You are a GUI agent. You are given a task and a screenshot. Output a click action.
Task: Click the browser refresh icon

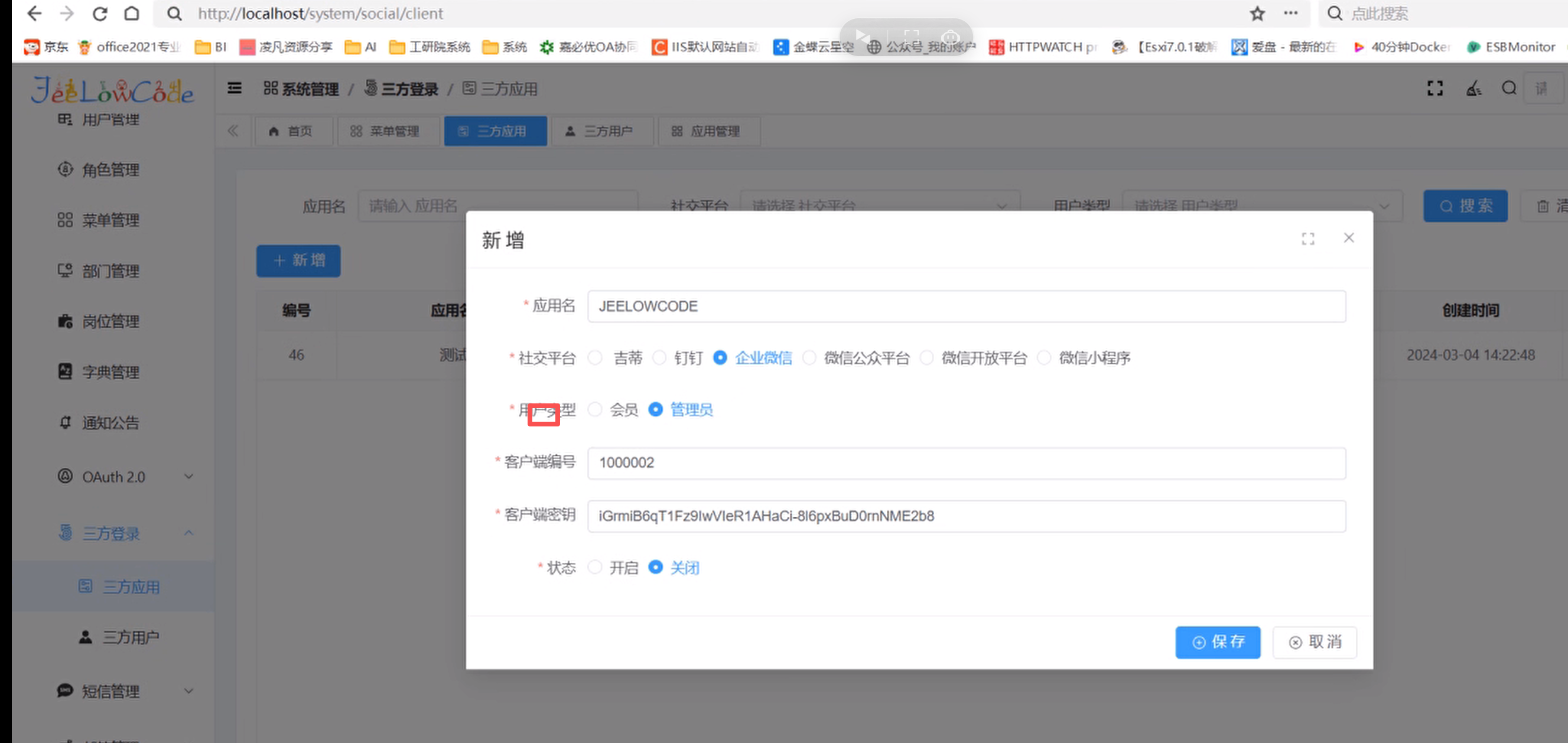100,14
